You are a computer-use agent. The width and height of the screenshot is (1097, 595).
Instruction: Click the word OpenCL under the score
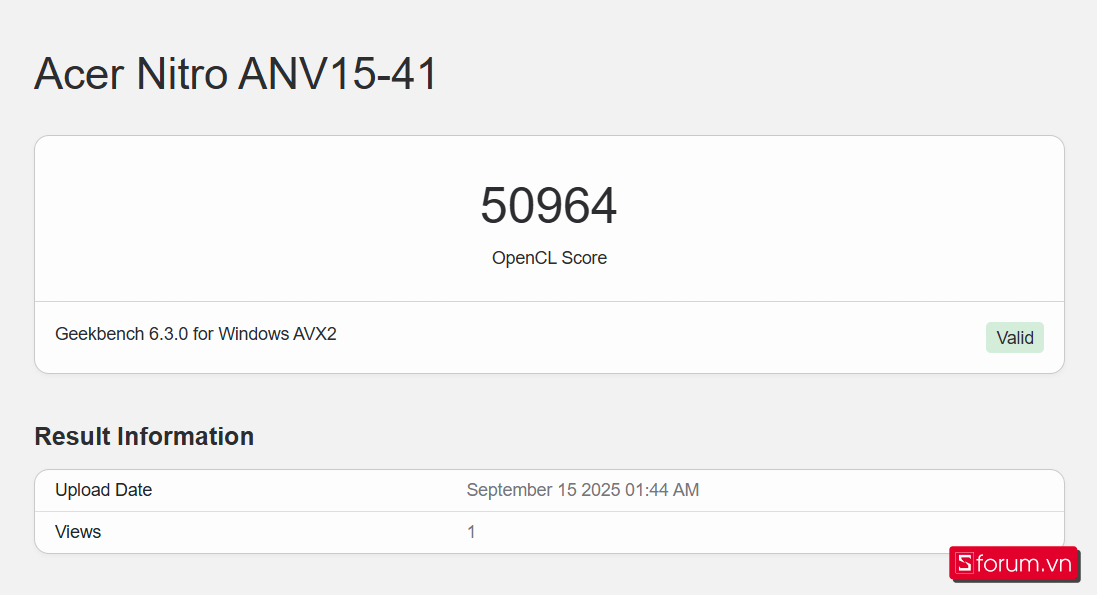pyautogui.click(x=524, y=258)
